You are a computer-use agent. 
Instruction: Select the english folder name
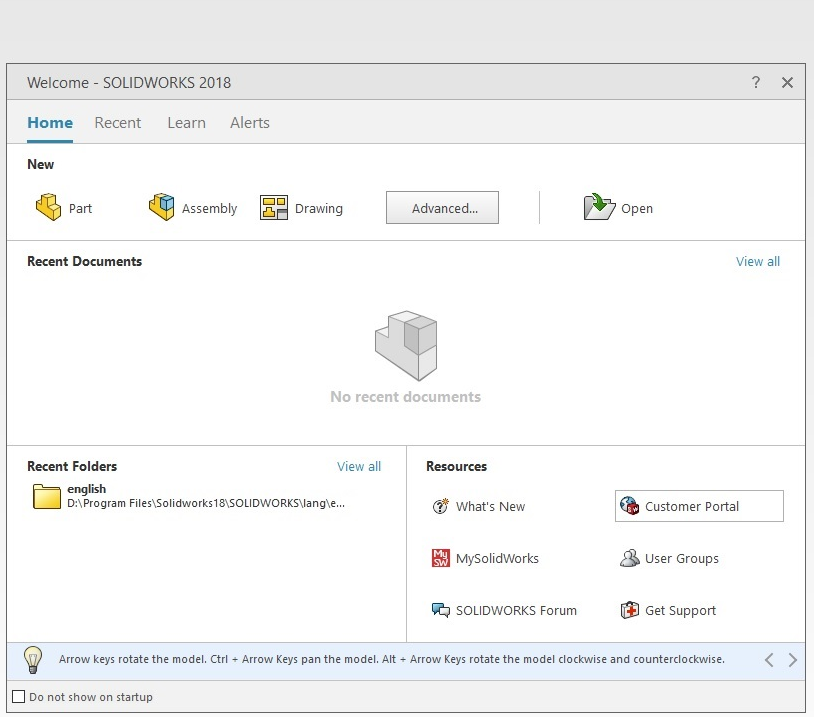[x=87, y=489]
